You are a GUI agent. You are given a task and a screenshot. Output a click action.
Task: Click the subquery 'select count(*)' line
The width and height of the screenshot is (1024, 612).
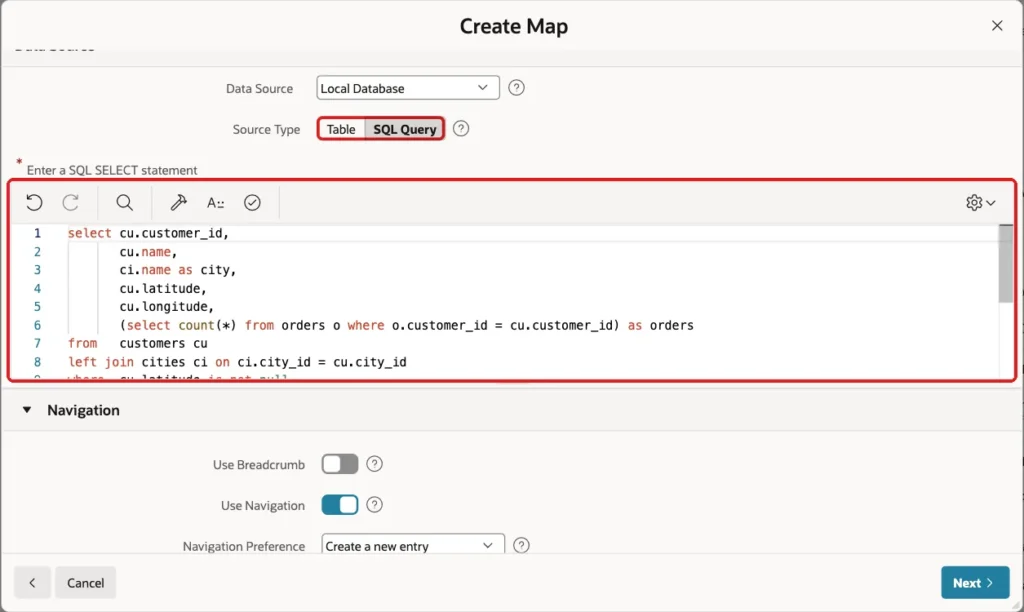click(x=406, y=325)
